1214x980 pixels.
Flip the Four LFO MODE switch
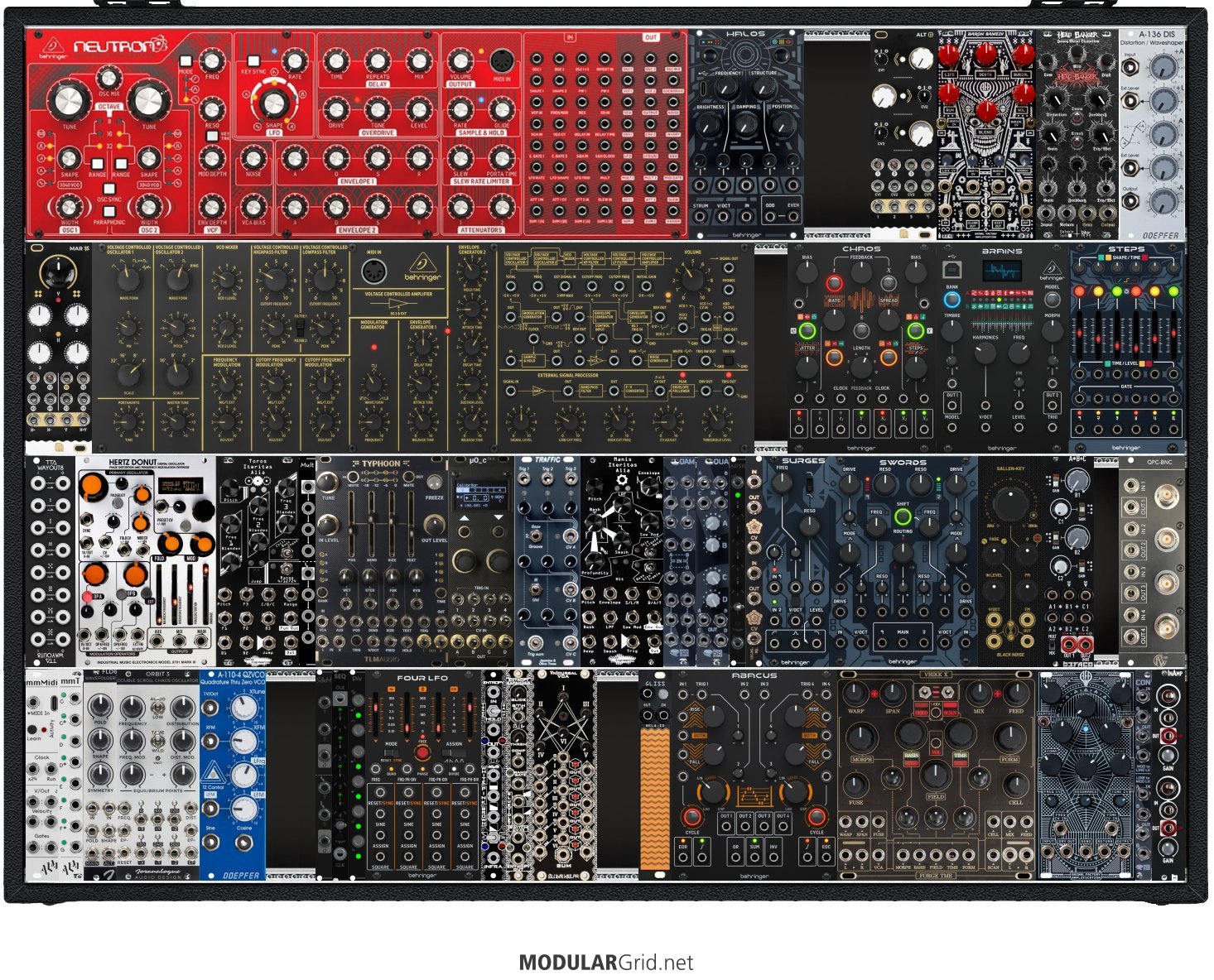[390, 752]
